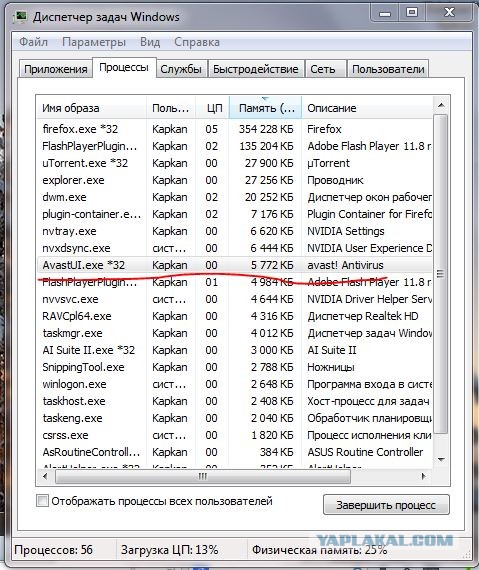The image size is (479, 570).
Task: Select the AI Suite II.exe *32 process
Action: tap(234, 350)
